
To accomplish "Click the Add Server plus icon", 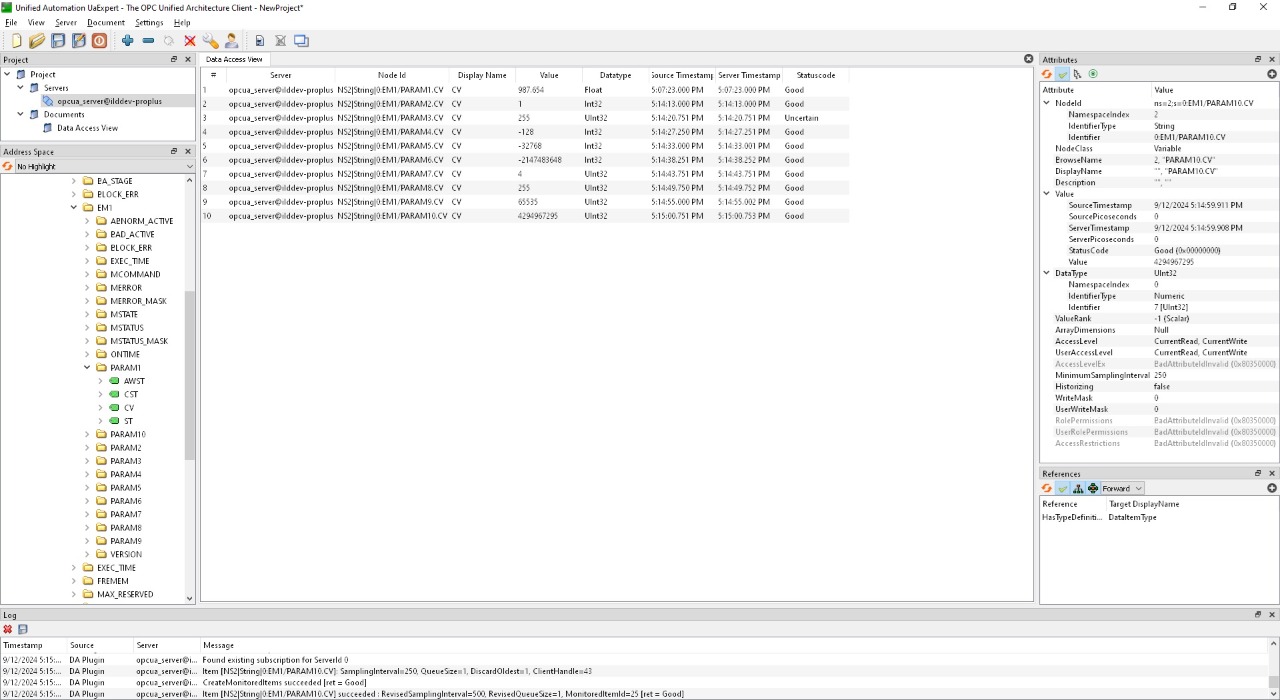I will pos(128,41).
